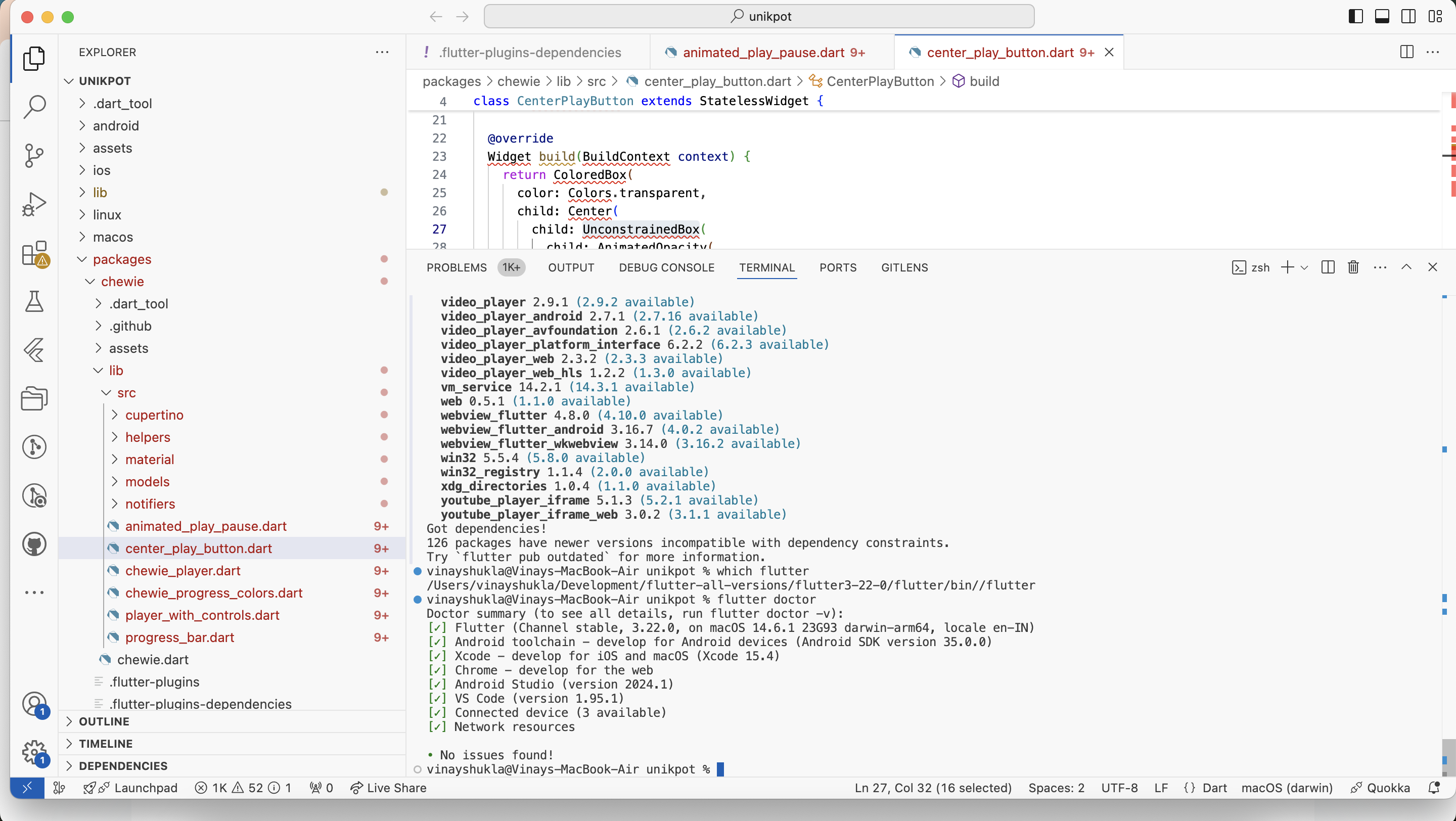
Task: Open the Testing beaker icon
Action: point(34,302)
